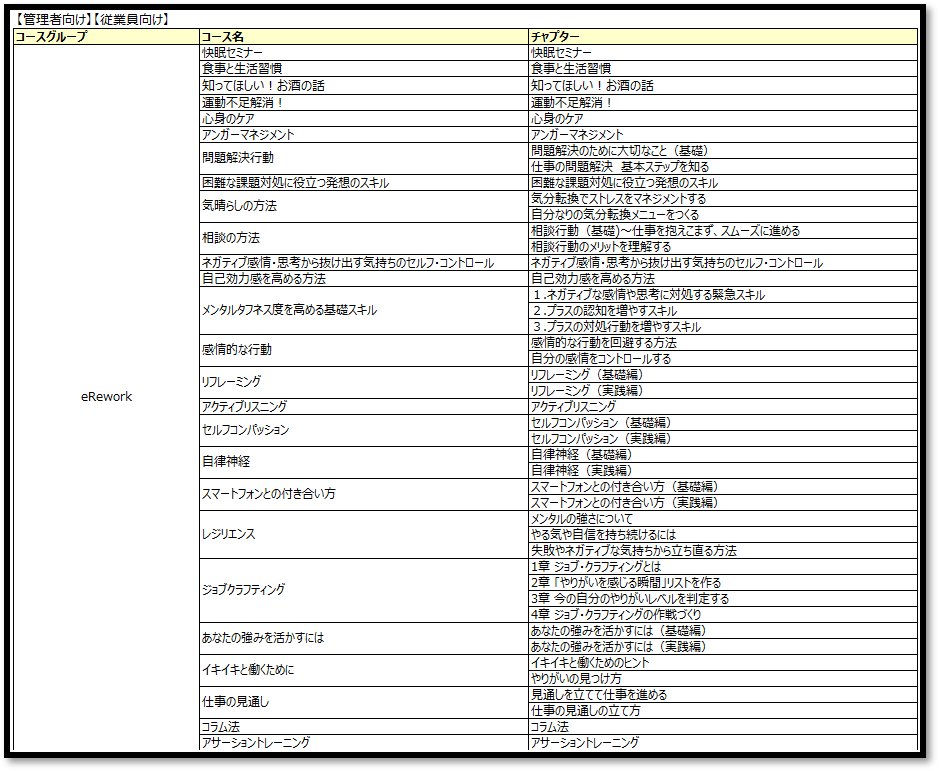Select chapter 仕事の問題解決 基本ステップを知る

[620, 166]
